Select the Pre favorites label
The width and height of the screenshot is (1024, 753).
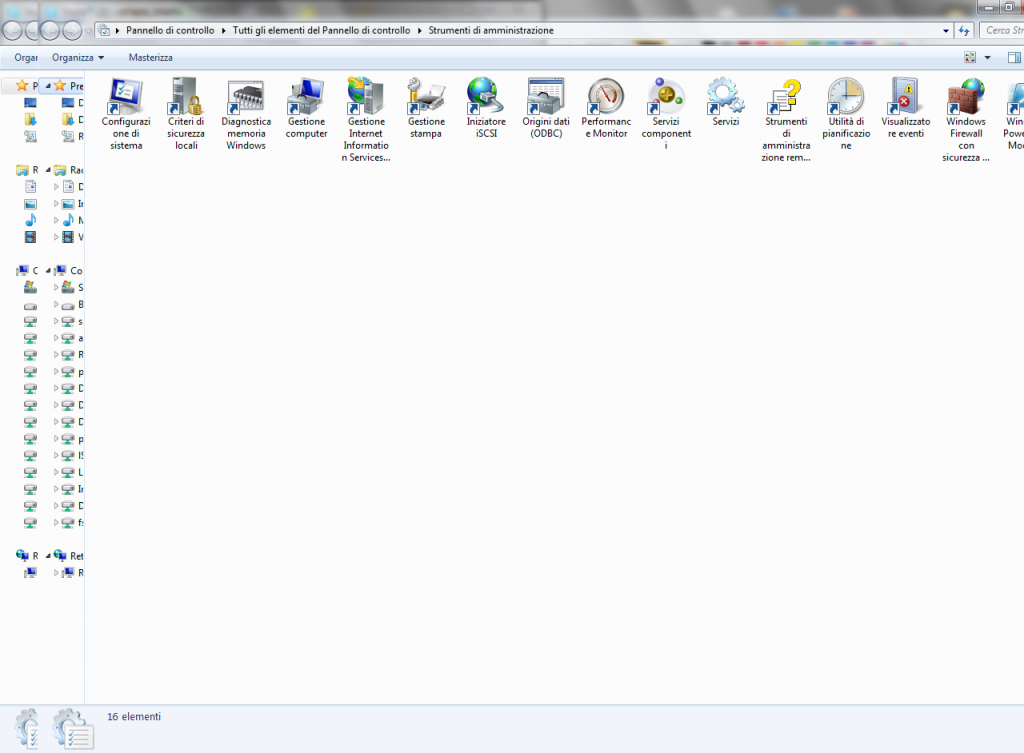tap(76, 86)
